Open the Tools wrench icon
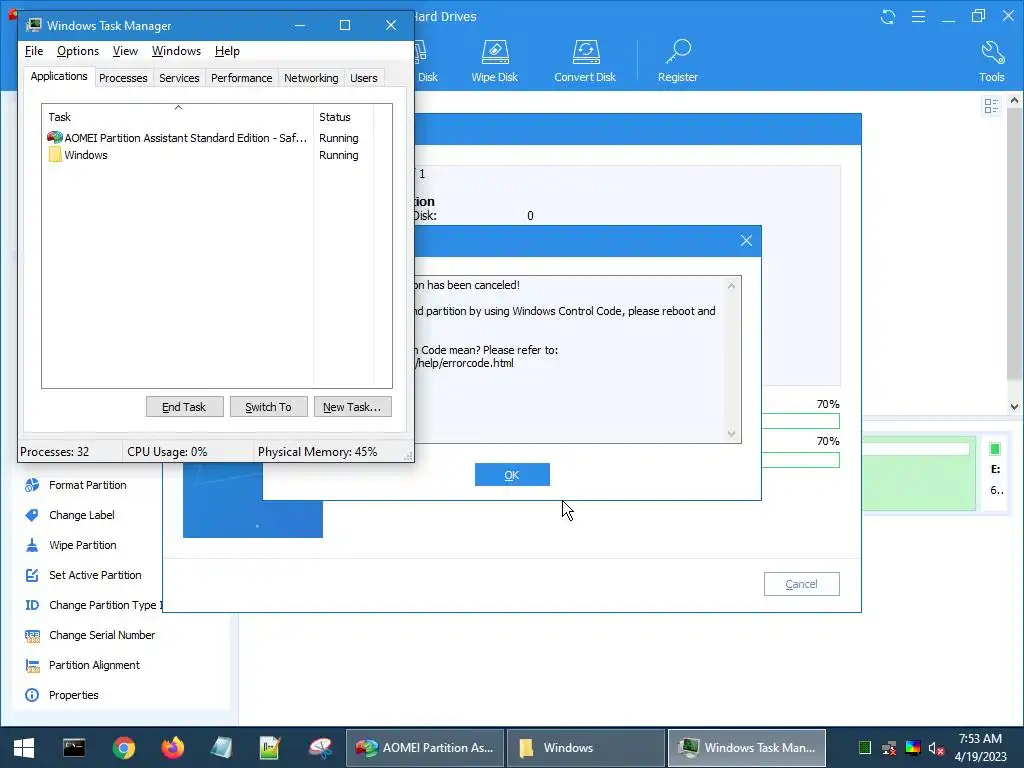The image size is (1024, 768). (x=991, y=61)
